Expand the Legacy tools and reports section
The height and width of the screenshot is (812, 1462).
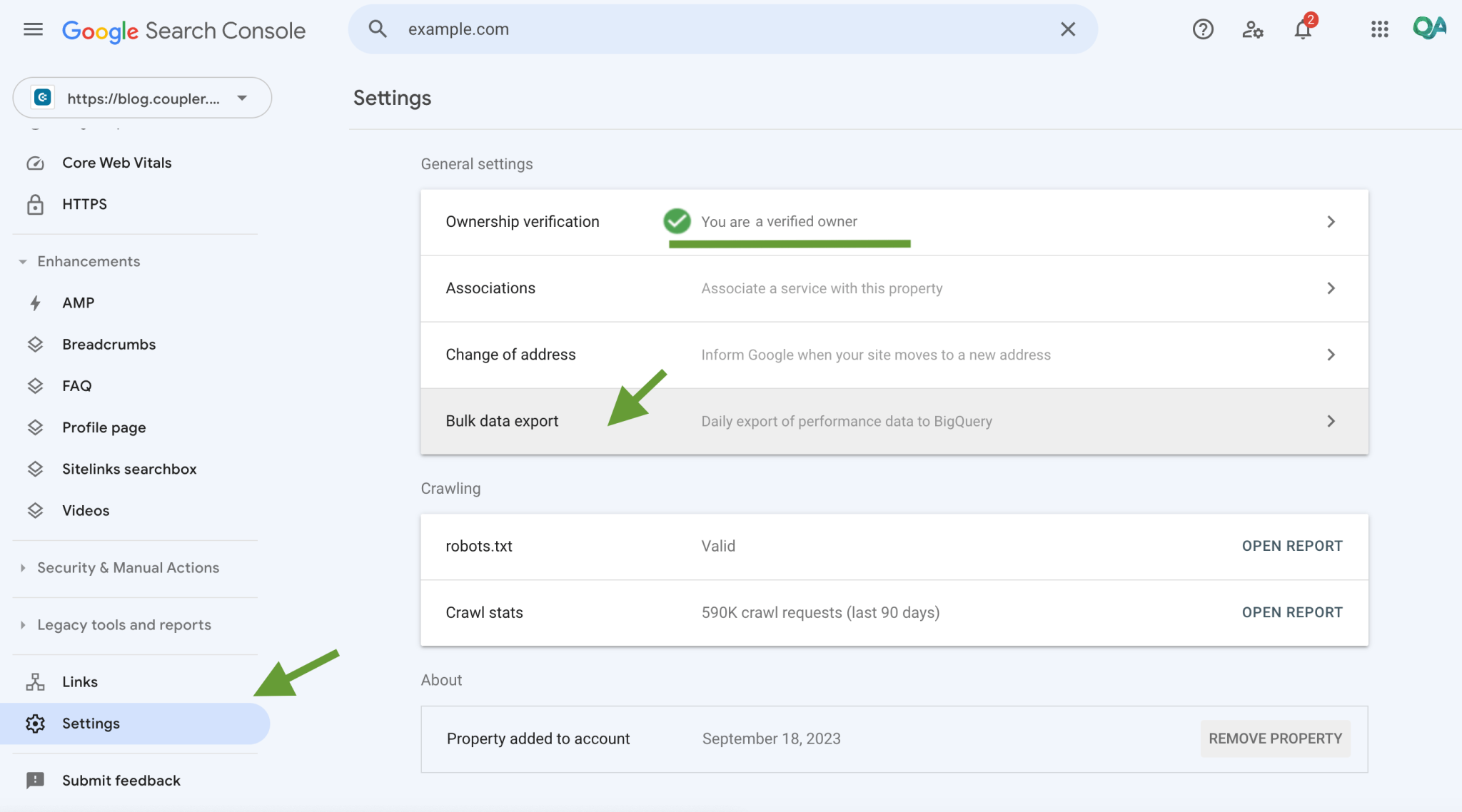(22, 625)
